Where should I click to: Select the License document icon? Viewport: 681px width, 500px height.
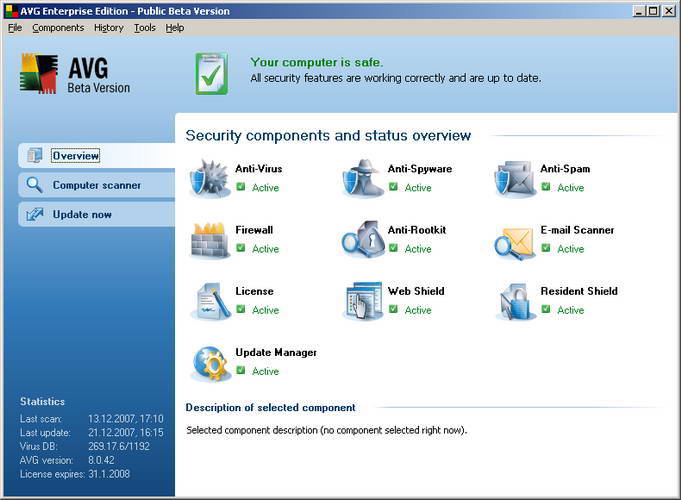click(212, 301)
